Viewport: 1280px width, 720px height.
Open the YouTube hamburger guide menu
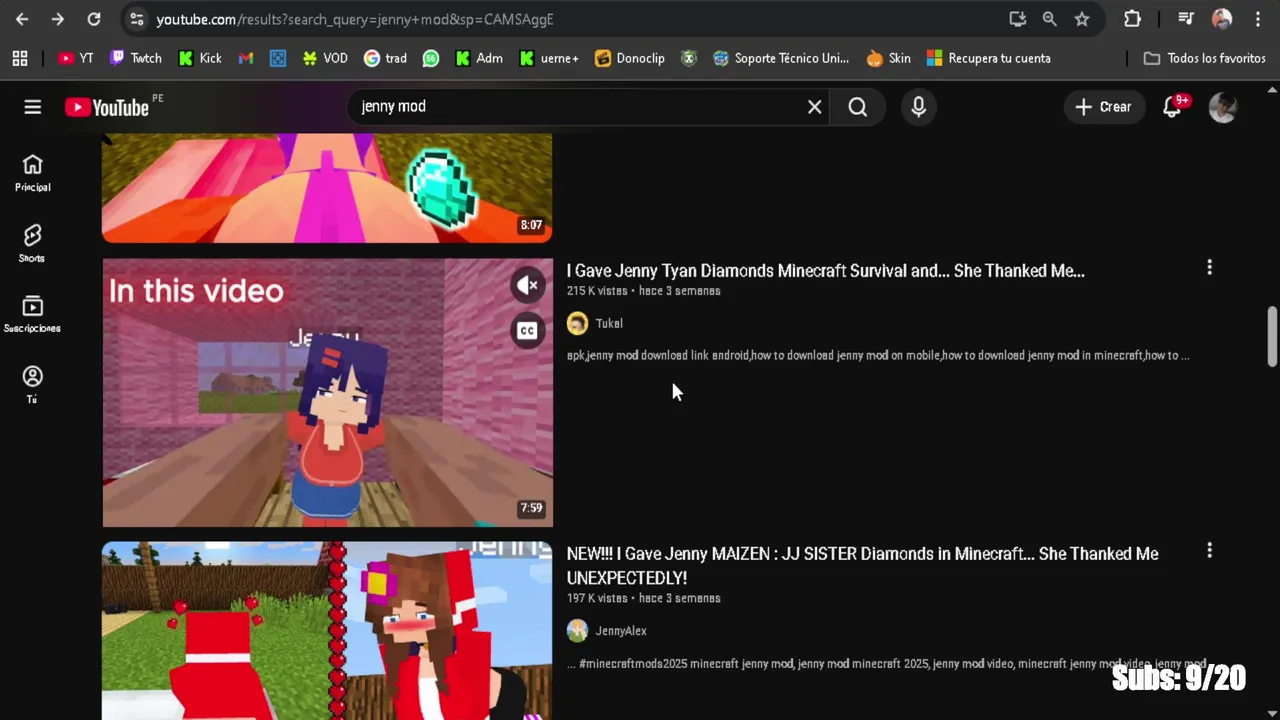pyautogui.click(x=33, y=107)
